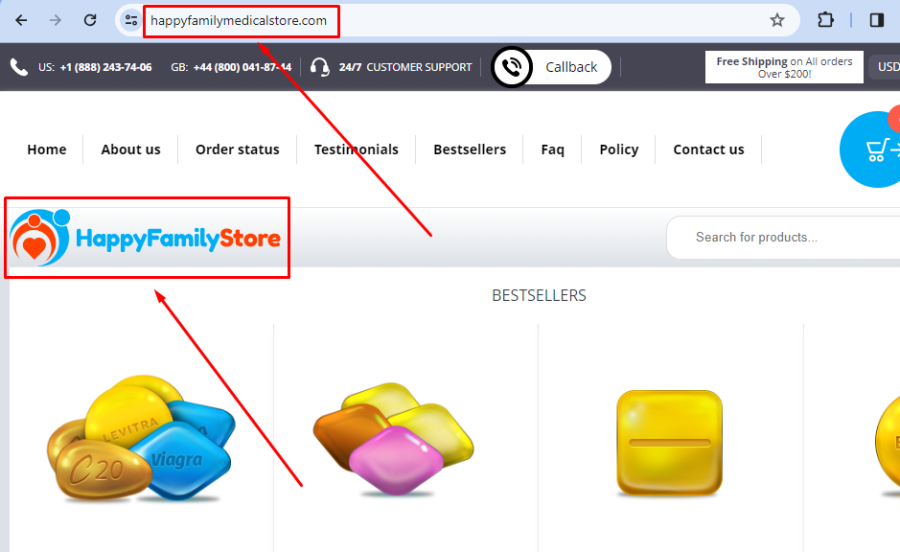Click the browser back arrow

pyautogui.click(x=21, y=21)
